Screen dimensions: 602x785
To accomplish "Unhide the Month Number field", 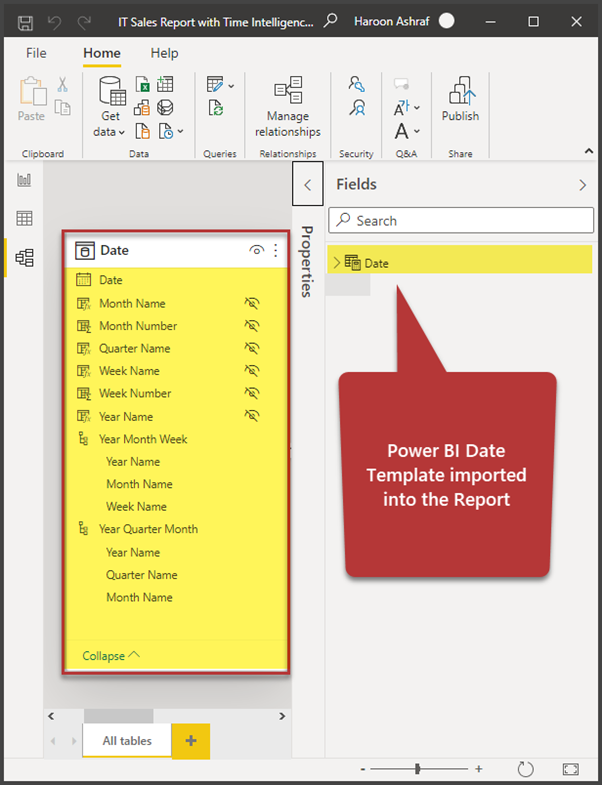I will coord(251,325).
